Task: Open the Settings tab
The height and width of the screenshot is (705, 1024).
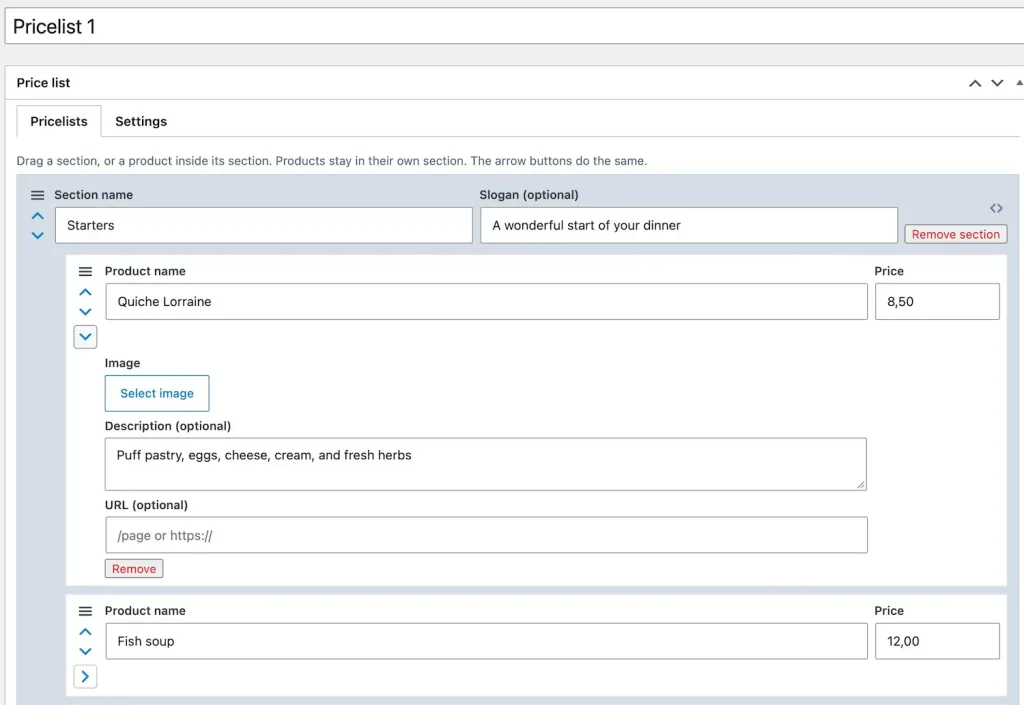Action: click(141, 121)
